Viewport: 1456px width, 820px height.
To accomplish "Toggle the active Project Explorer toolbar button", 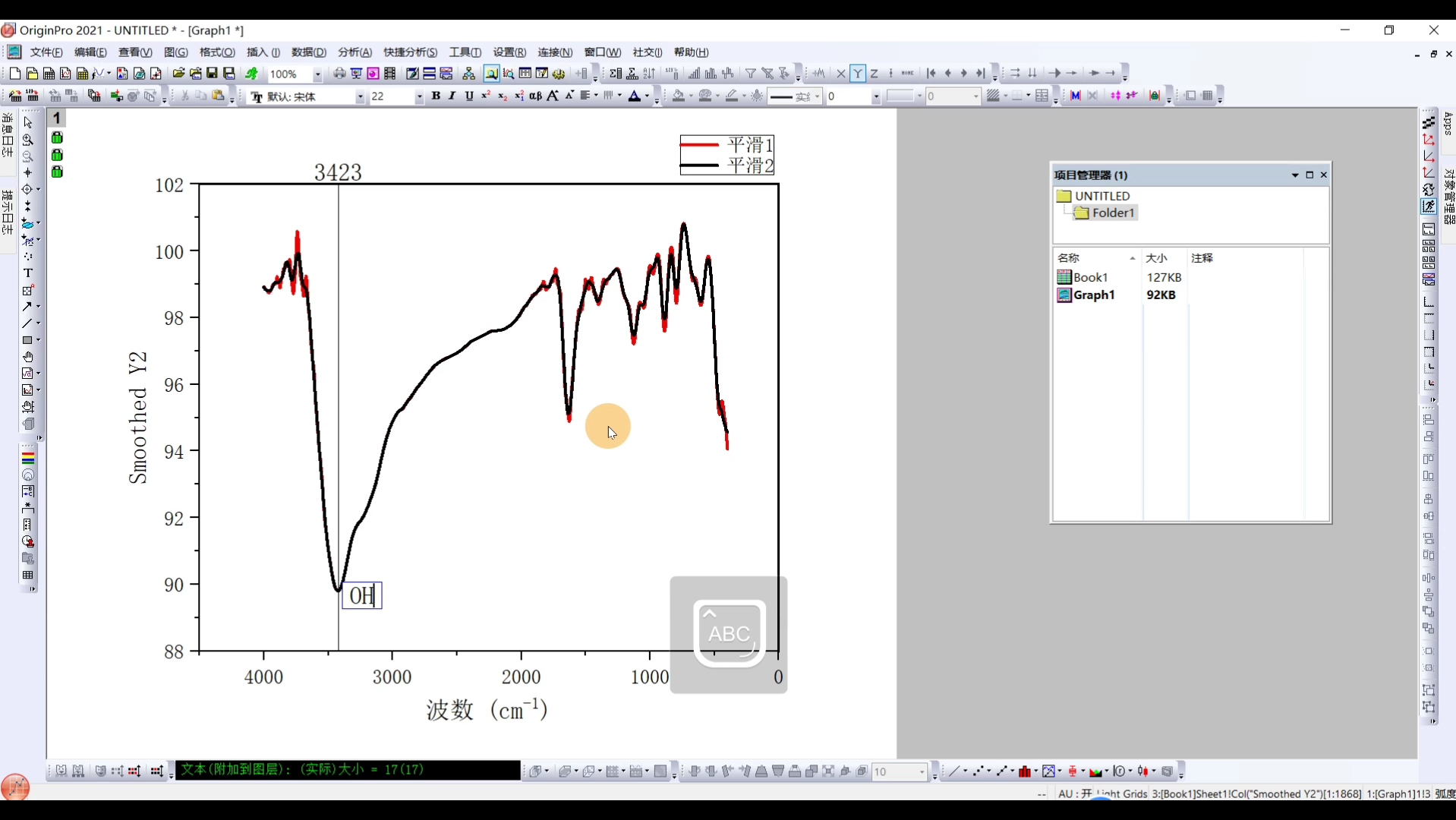I will 491,74.
